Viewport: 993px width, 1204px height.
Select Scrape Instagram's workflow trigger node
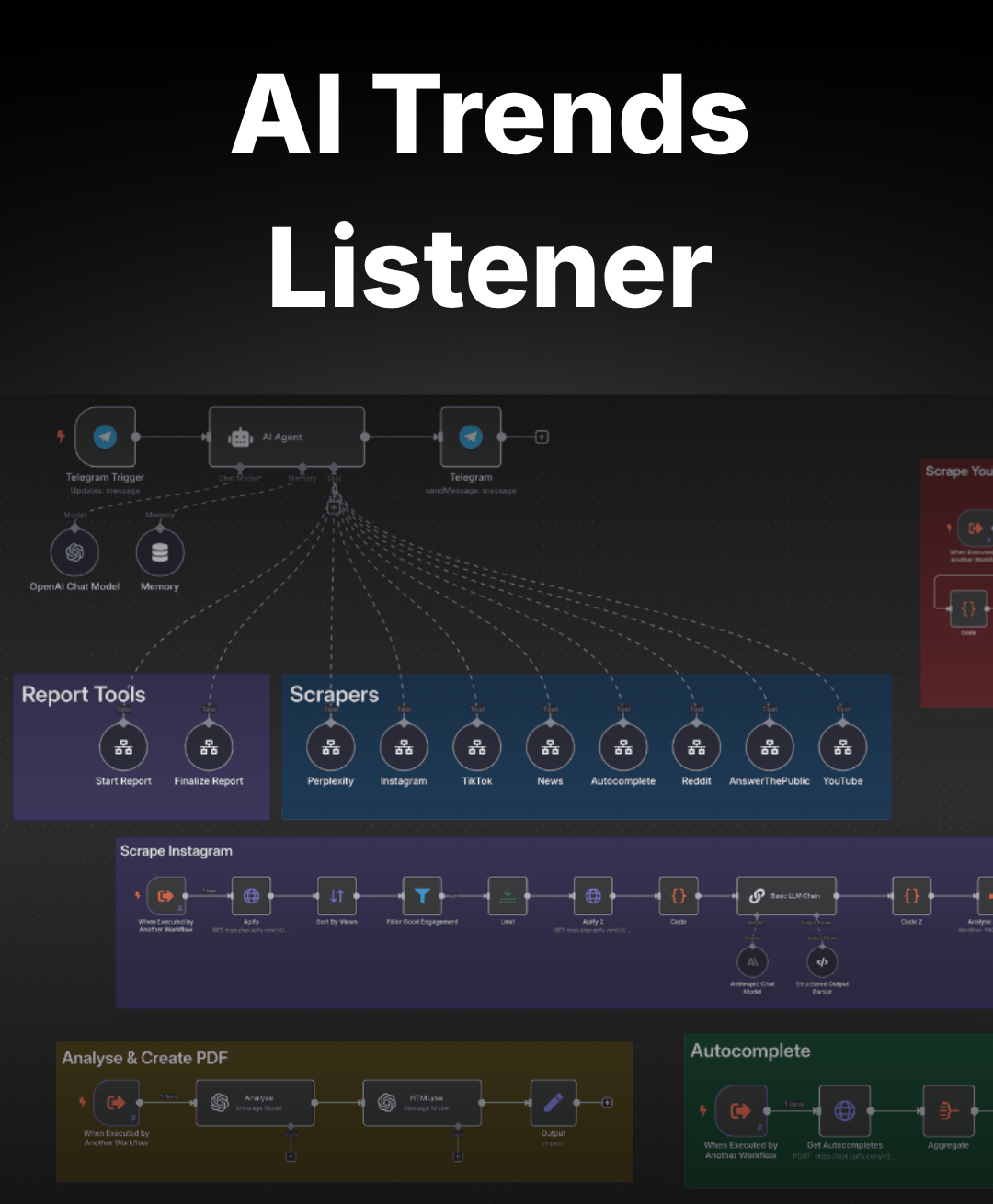pos(166,896)
